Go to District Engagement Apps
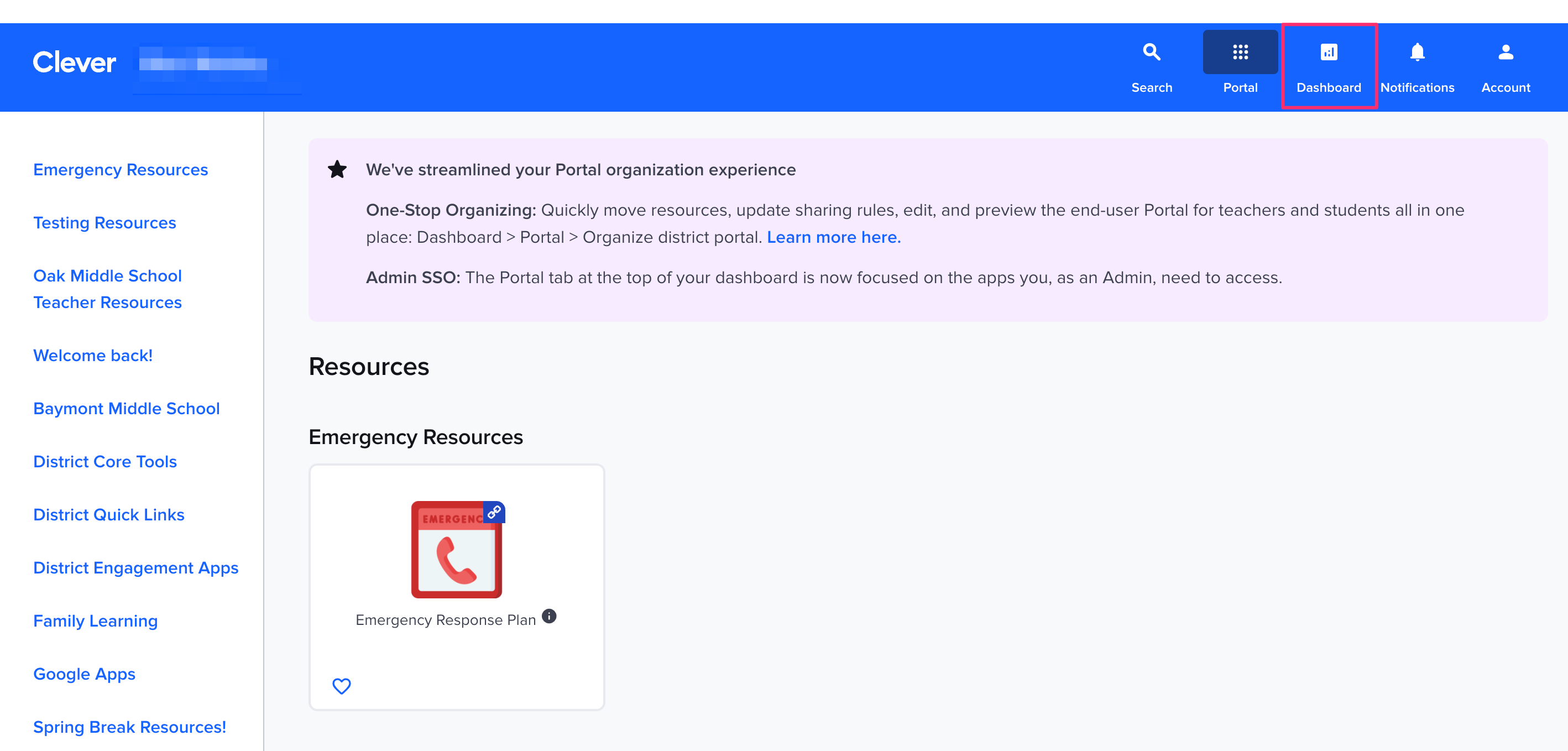The width and height of the screenshot is (1568, 751). click(136, 568)
